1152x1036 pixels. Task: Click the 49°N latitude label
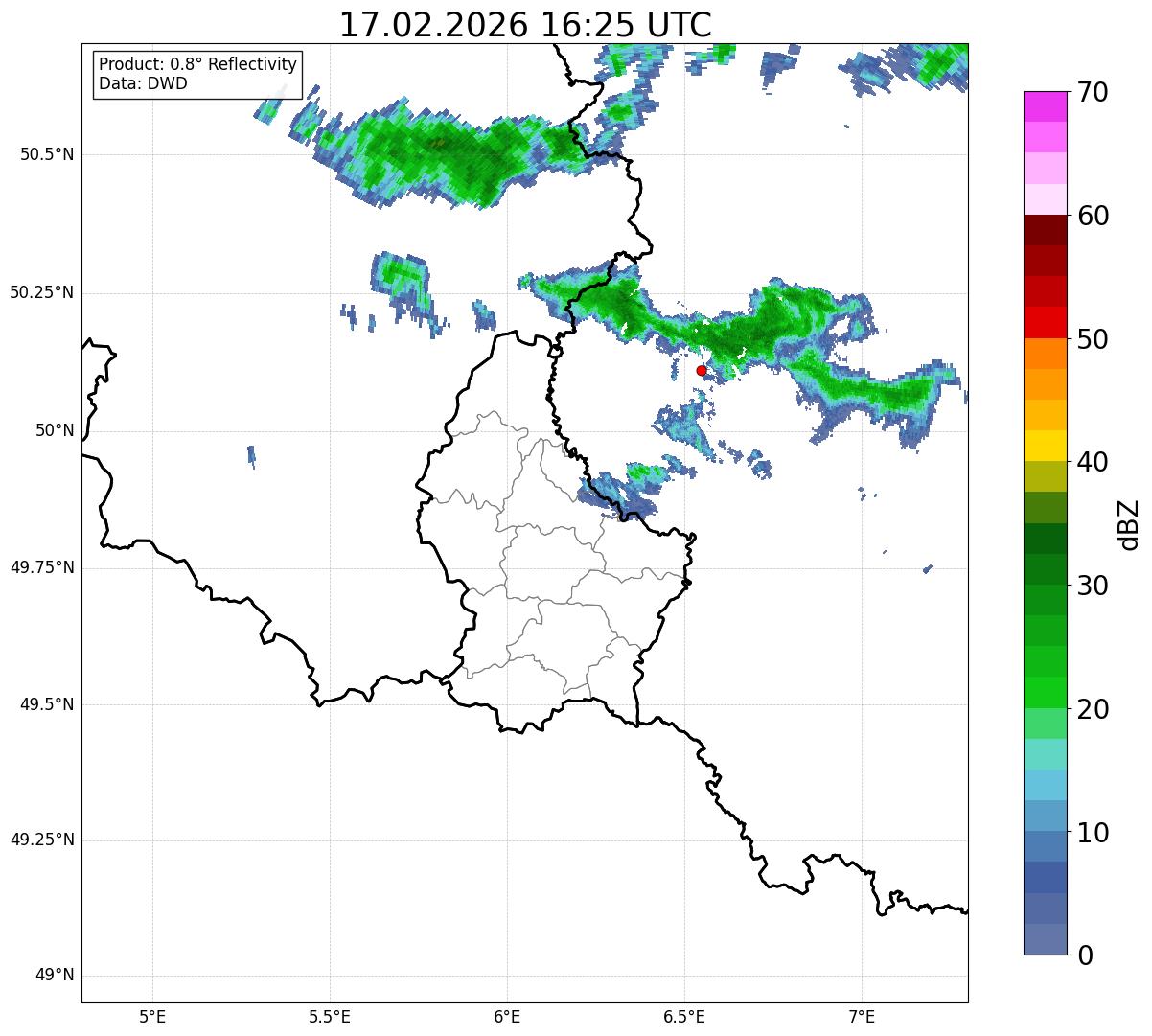(55, 976)
